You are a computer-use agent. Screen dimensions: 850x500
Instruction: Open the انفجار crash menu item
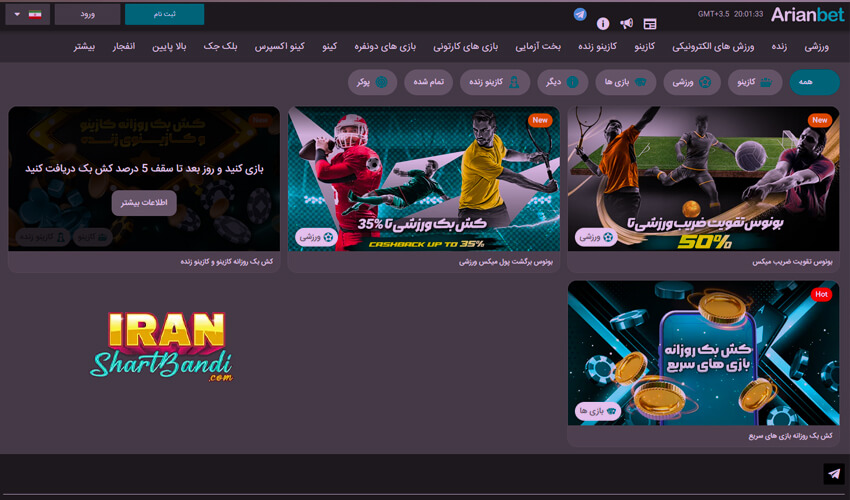pos(124,47)
